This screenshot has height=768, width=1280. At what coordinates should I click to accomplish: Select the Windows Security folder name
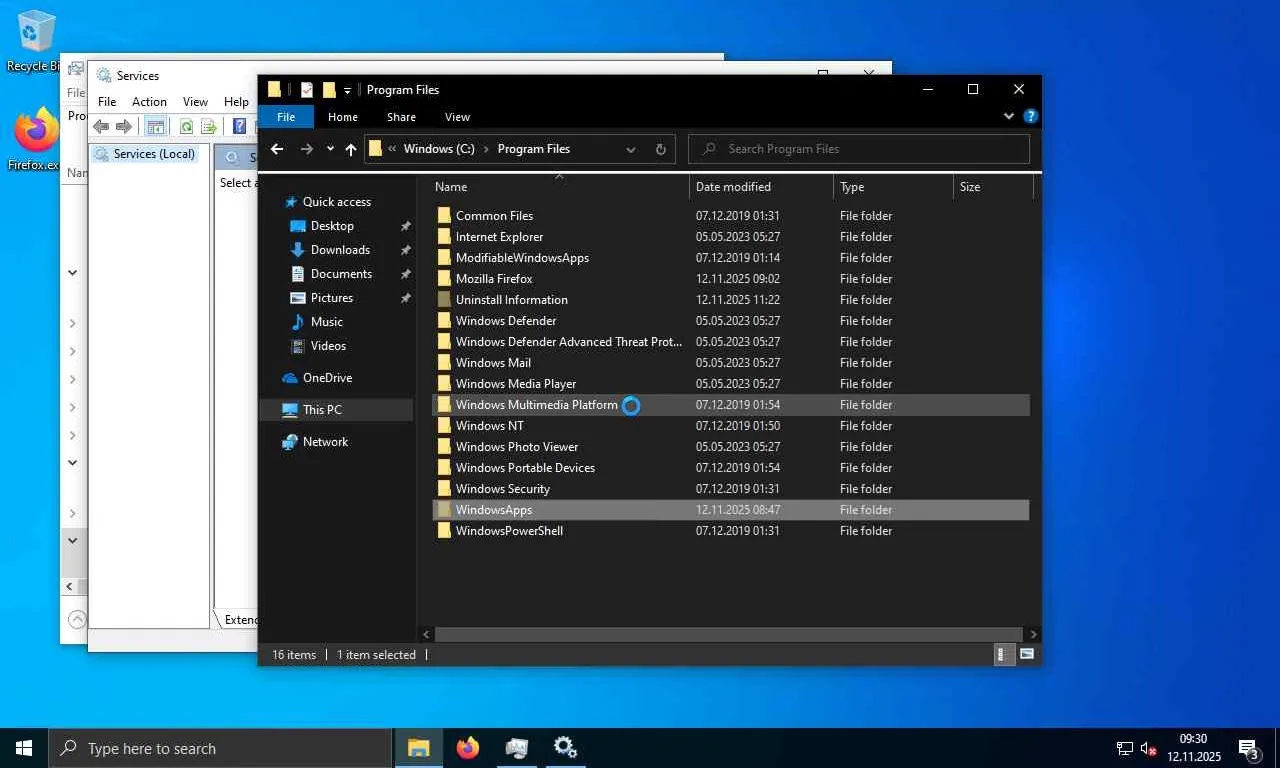point(503,489)
